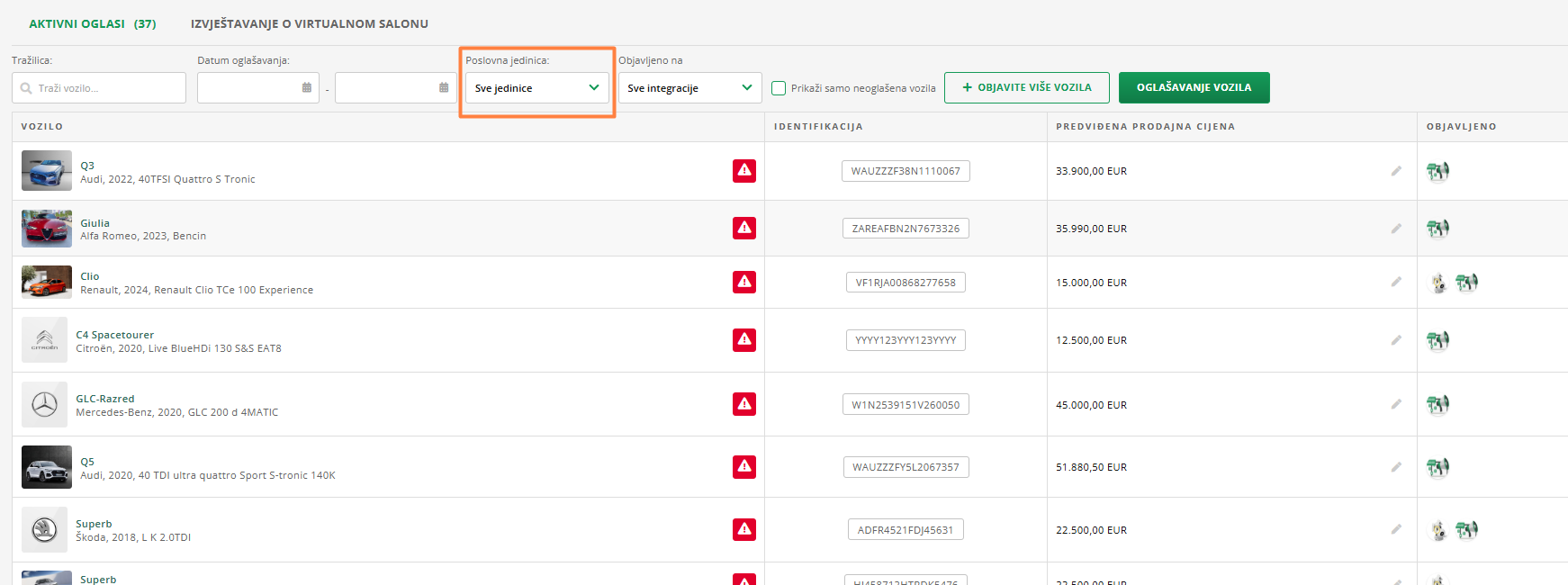
Task: Click the Mercedes-Benz logo thumbnail
Action: coord(44,404)
